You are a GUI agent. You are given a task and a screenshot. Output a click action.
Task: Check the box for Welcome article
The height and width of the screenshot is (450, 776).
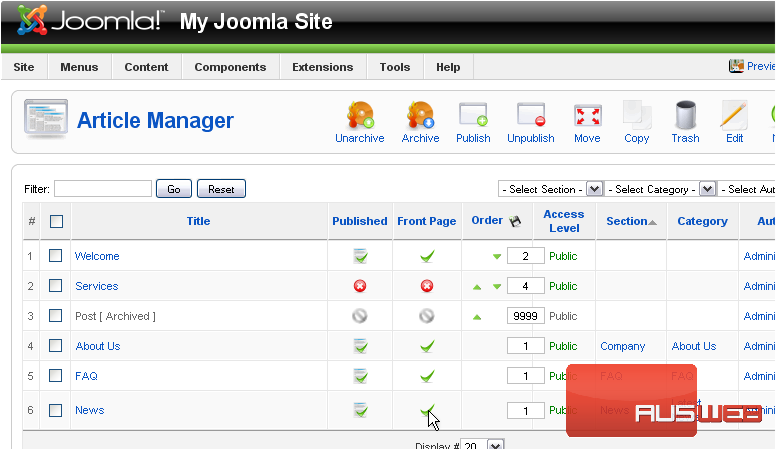pyautogui.click(x=56, y=256)
